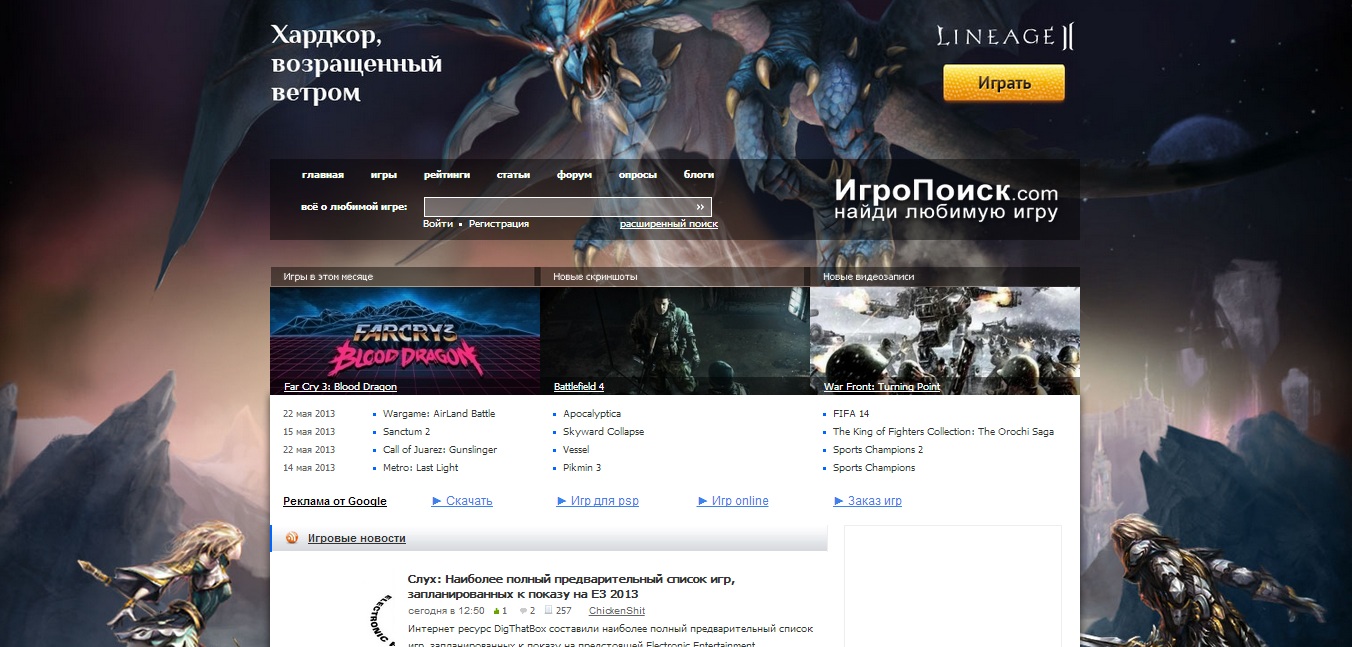Open the Sanctum 2 game link
This screenshot has height=647, width=1352.
coord(406,432)
